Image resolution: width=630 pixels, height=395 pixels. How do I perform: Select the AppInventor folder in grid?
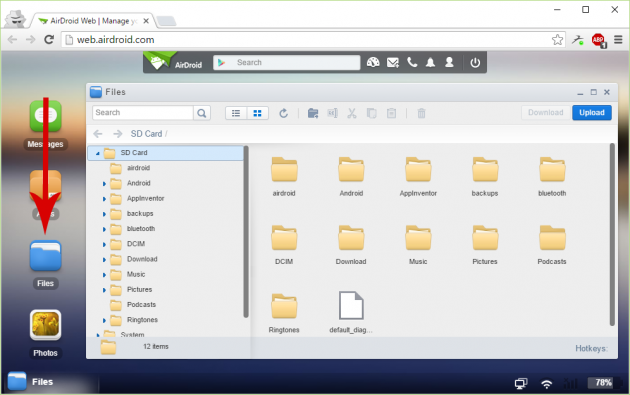coord(418,176)
